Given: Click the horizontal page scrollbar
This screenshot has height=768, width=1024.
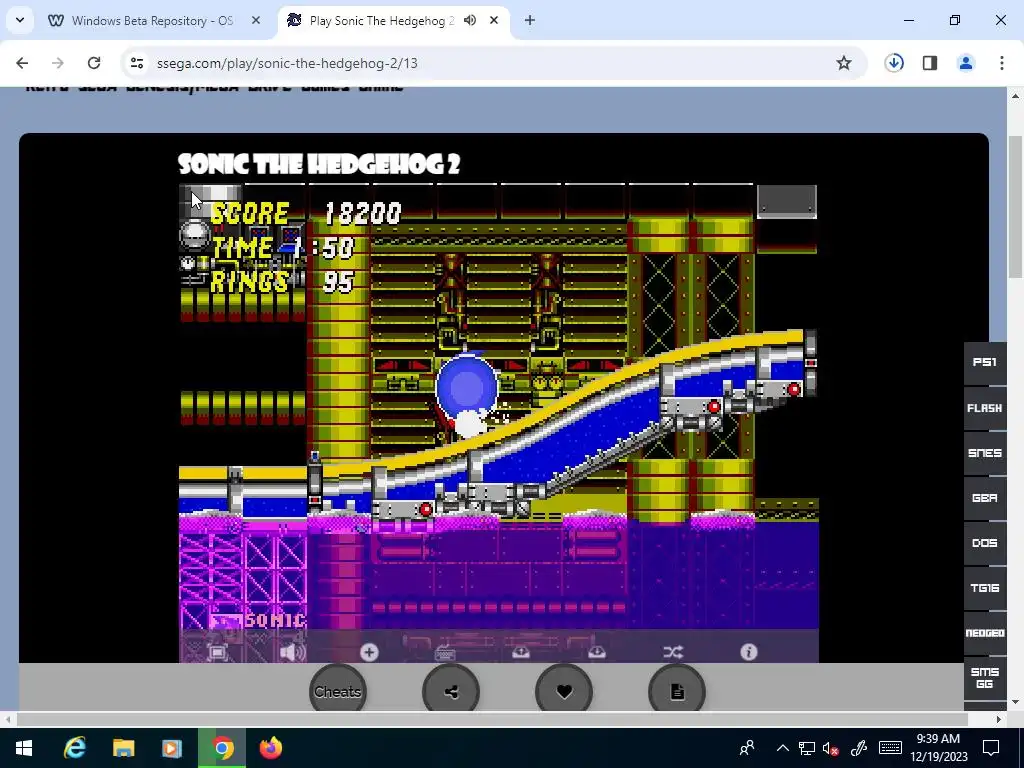Looking at the screenshot, I should [492, 719].
